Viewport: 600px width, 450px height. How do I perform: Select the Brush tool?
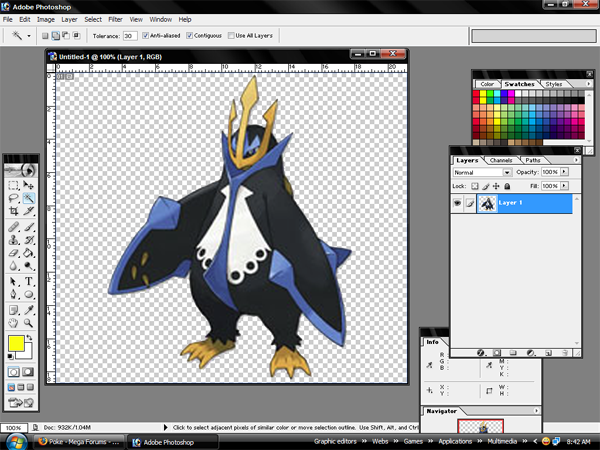(28, 227)
